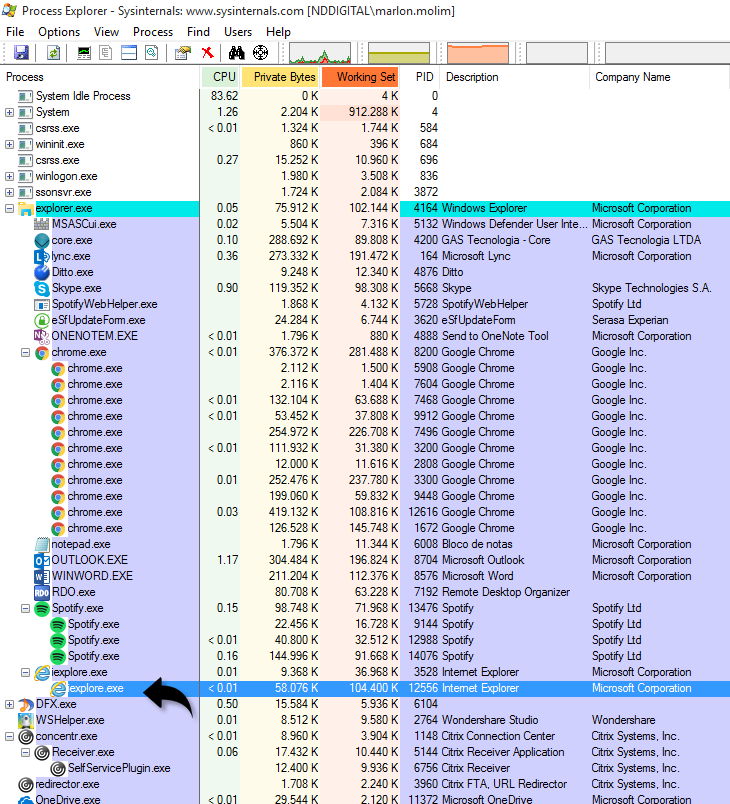Collapse the concentr.exe tree node
The width and height of the screenshot is (730, 804).
[x=9, y=736]
